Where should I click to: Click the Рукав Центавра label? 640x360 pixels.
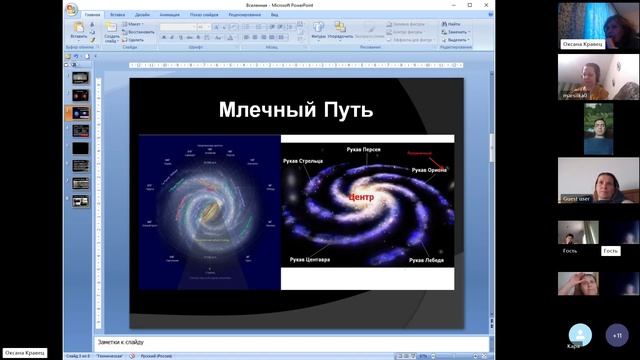click(310, 259)
